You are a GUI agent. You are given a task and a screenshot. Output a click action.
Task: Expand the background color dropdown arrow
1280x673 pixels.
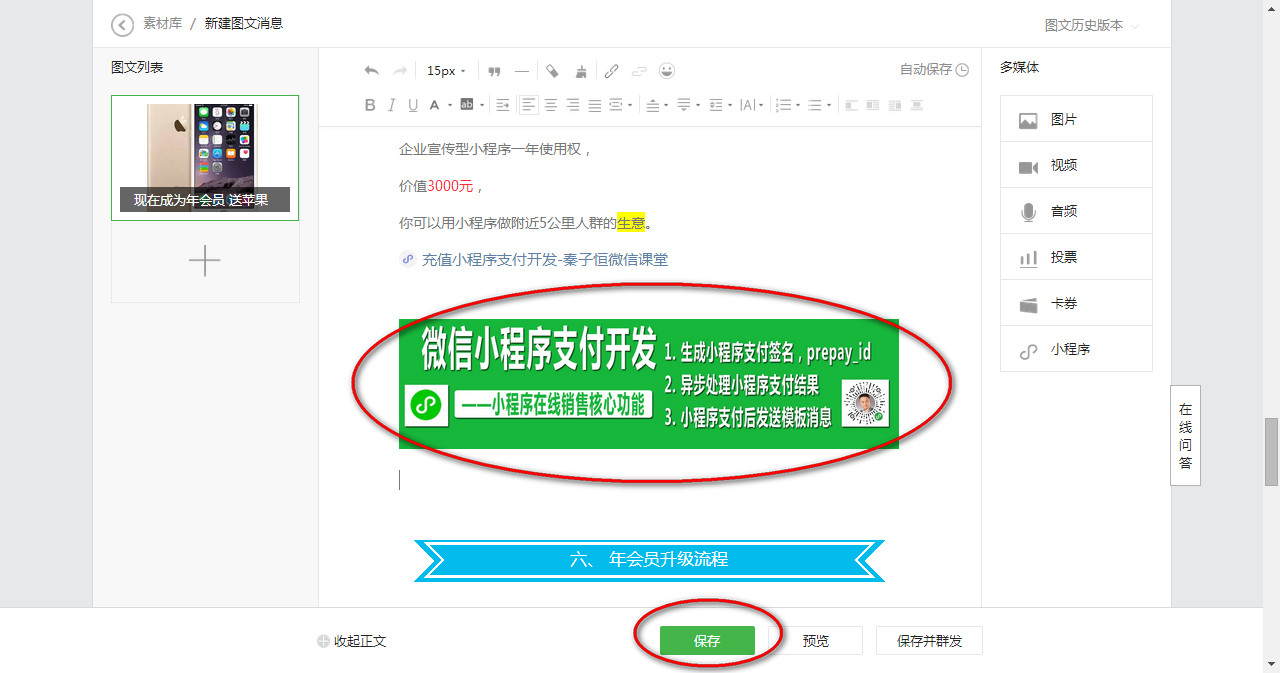tap(482, 105)
